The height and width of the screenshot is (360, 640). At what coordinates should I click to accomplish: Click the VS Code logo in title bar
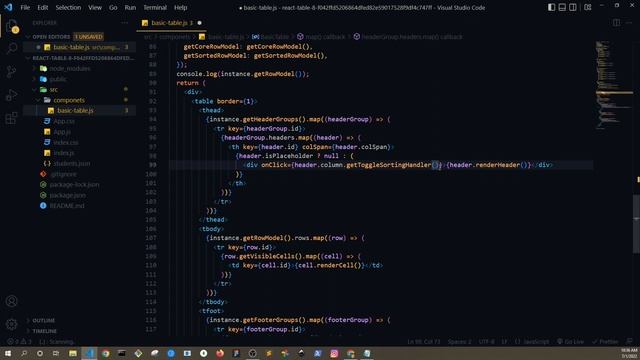tap(8, 7)
